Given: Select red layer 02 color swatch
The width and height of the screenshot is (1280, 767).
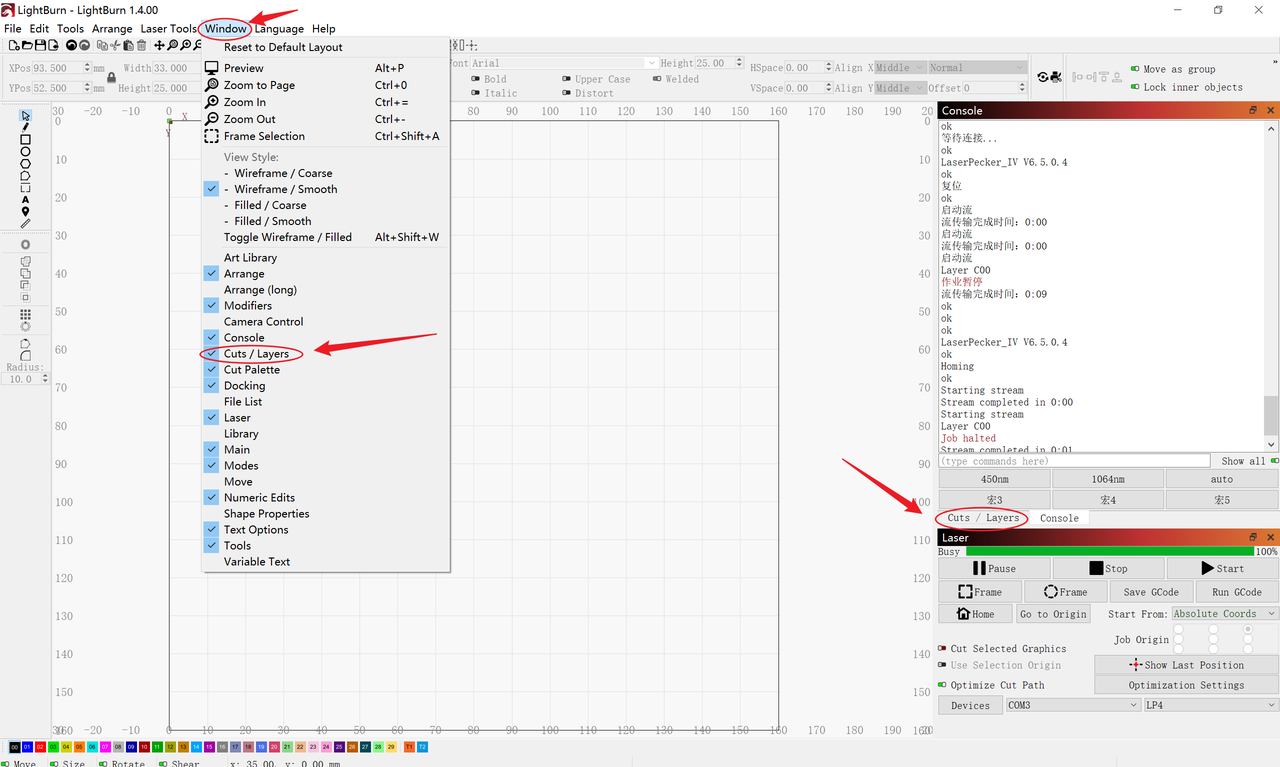Looking at the screenshot, I should pyautogui.click(x=40, y=747).
